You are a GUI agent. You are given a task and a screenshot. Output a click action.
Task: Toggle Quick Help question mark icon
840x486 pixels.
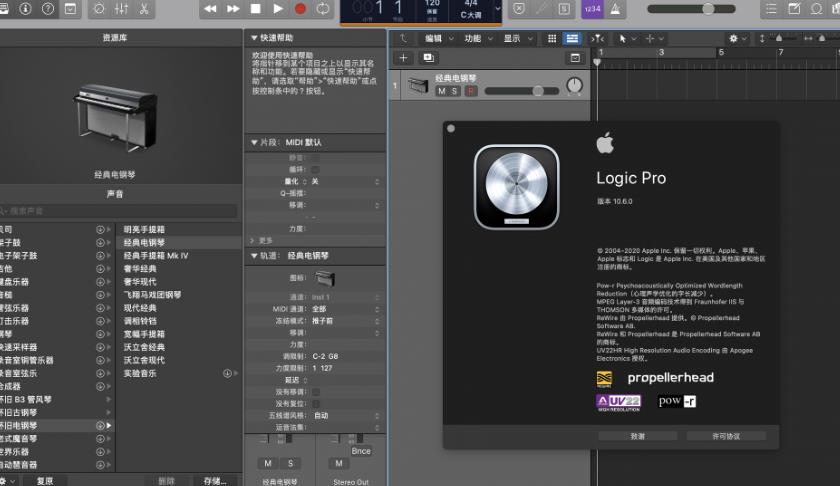pyautogui.click(x=48, y=9)
